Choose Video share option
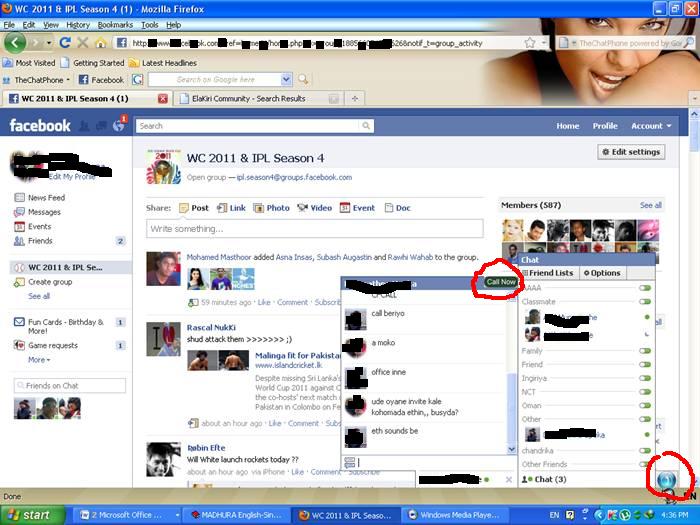Screen dimensions: 700x525 (315, 208)
